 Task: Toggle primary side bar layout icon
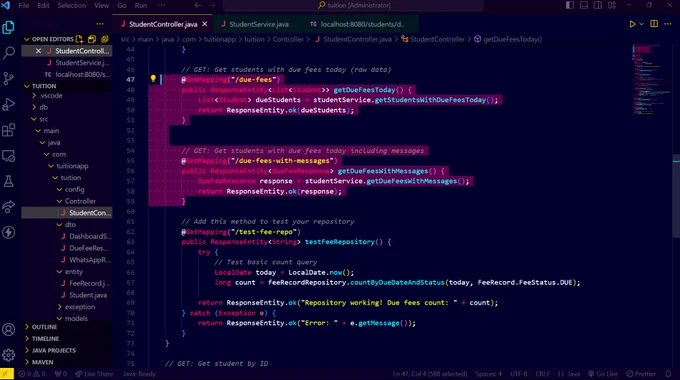pos(570,5)
